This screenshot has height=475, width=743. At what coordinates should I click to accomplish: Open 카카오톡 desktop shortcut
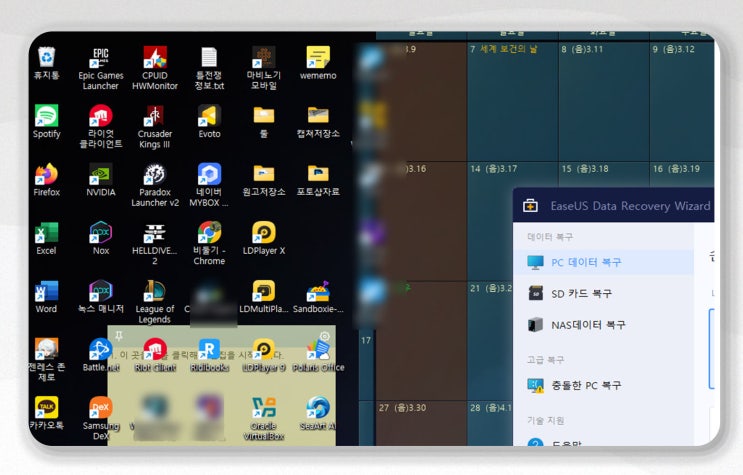[46, 413]
